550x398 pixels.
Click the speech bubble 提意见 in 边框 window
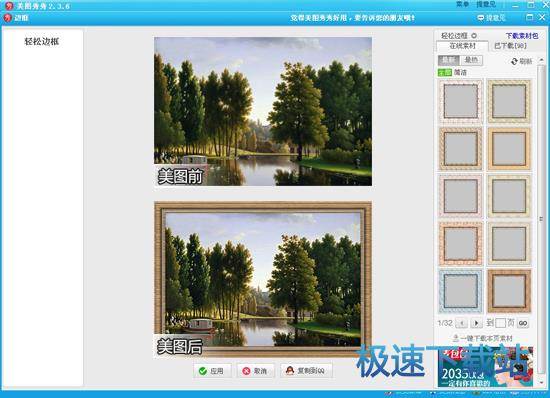pyautogui.click(x=492, y=18)
